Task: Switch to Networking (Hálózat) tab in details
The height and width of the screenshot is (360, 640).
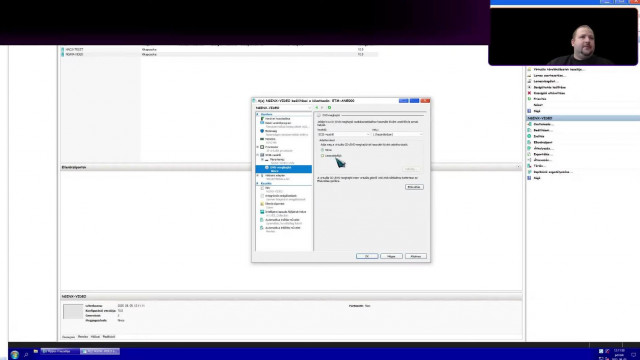Action: pyautogui.click(x=95, y=337)
